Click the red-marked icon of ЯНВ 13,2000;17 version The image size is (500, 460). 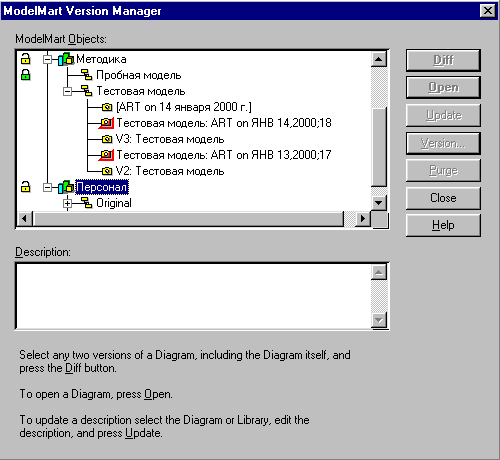pyautogui.click(x=106, y=155)
